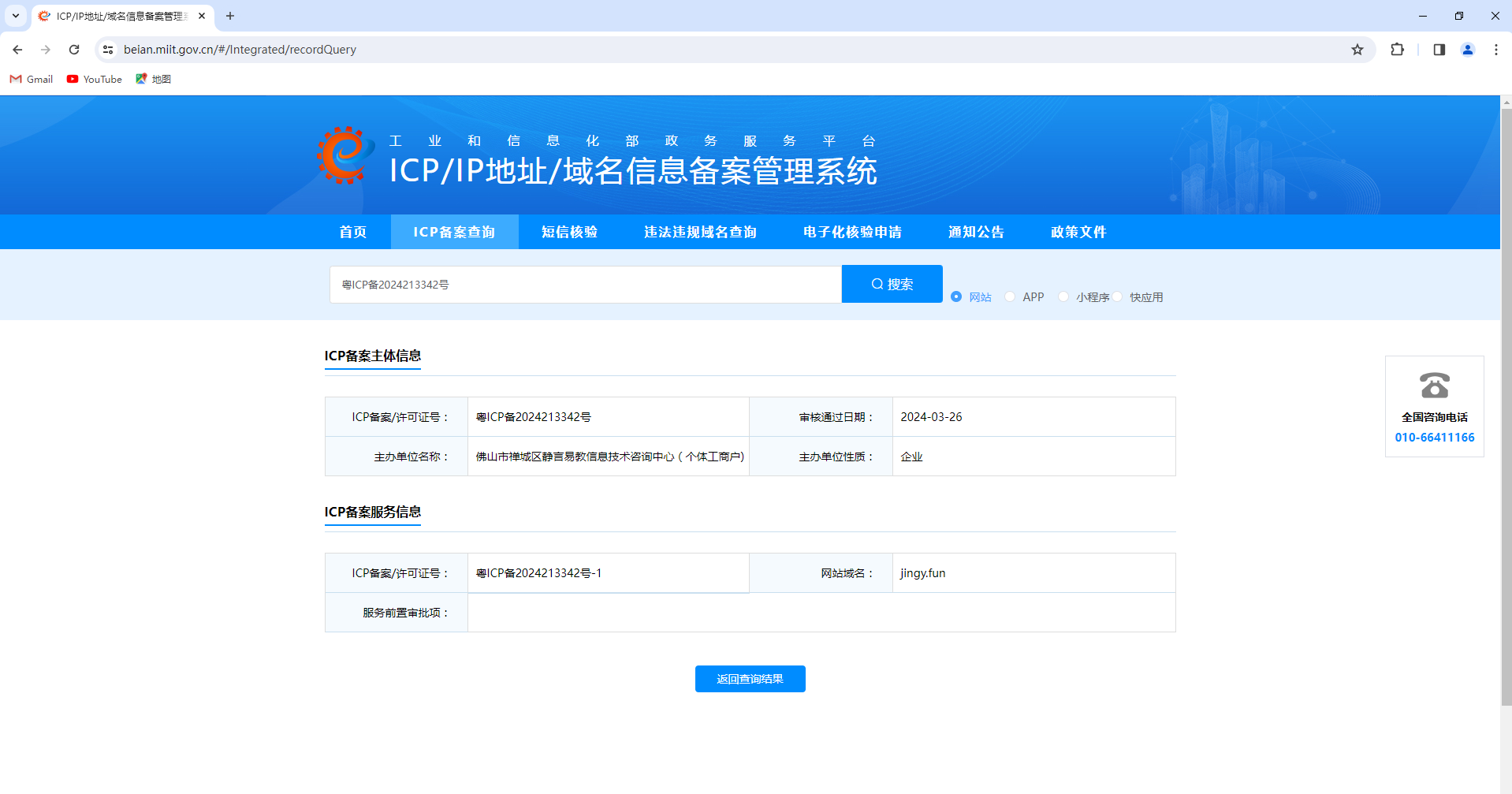Go to 短信核验 nav tab

pos(569,232)
